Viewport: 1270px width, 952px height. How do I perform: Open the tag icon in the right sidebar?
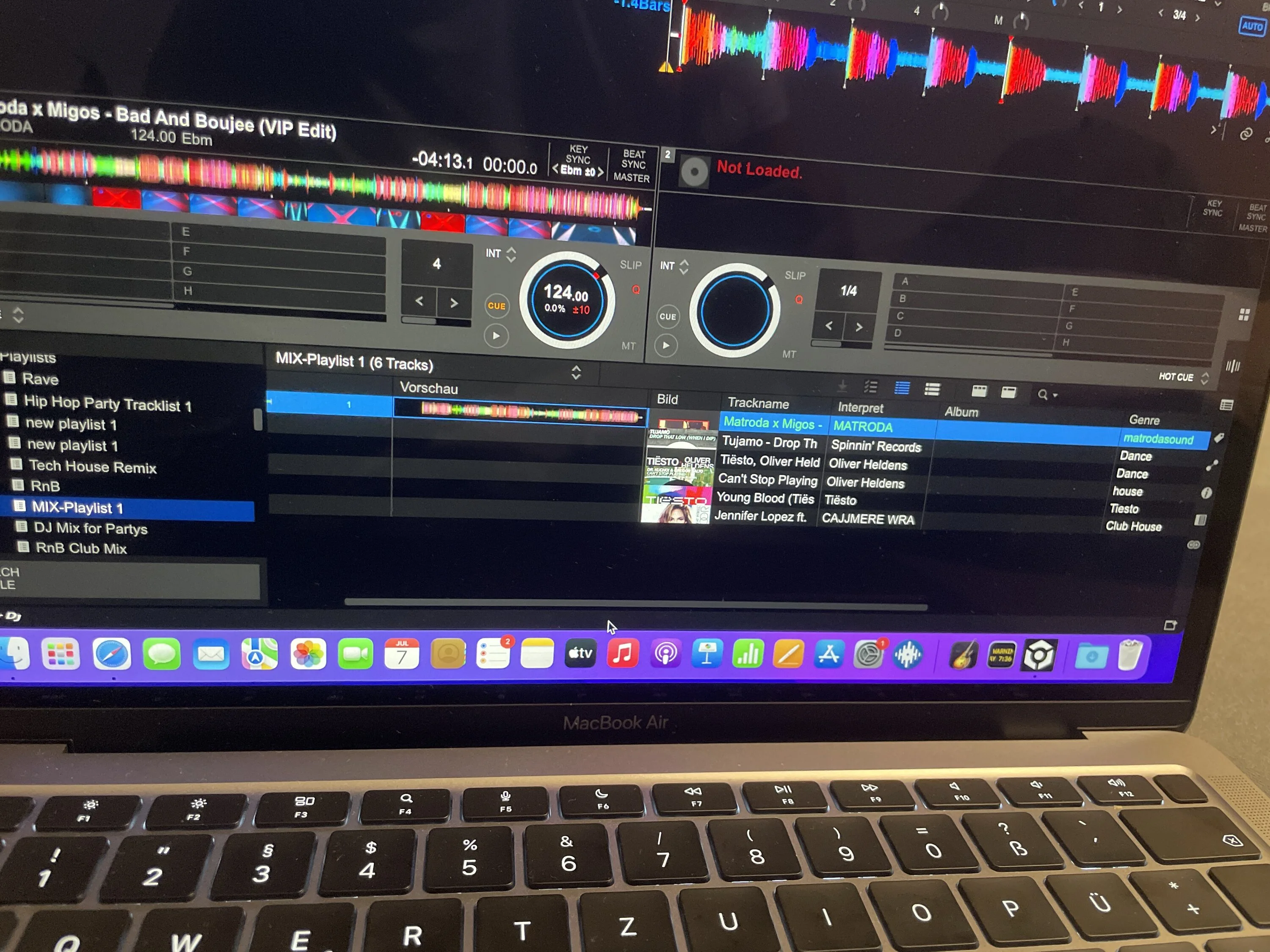coord(1219,438)
